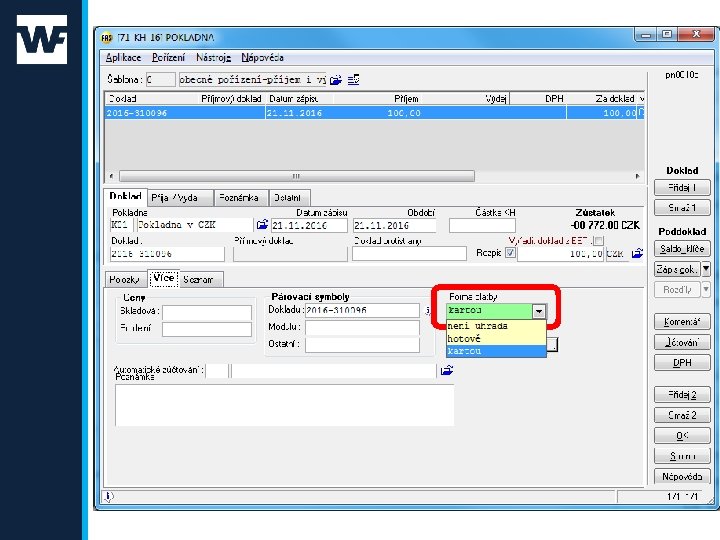
Task: Click the DPH button
Action: coord(682,363)
